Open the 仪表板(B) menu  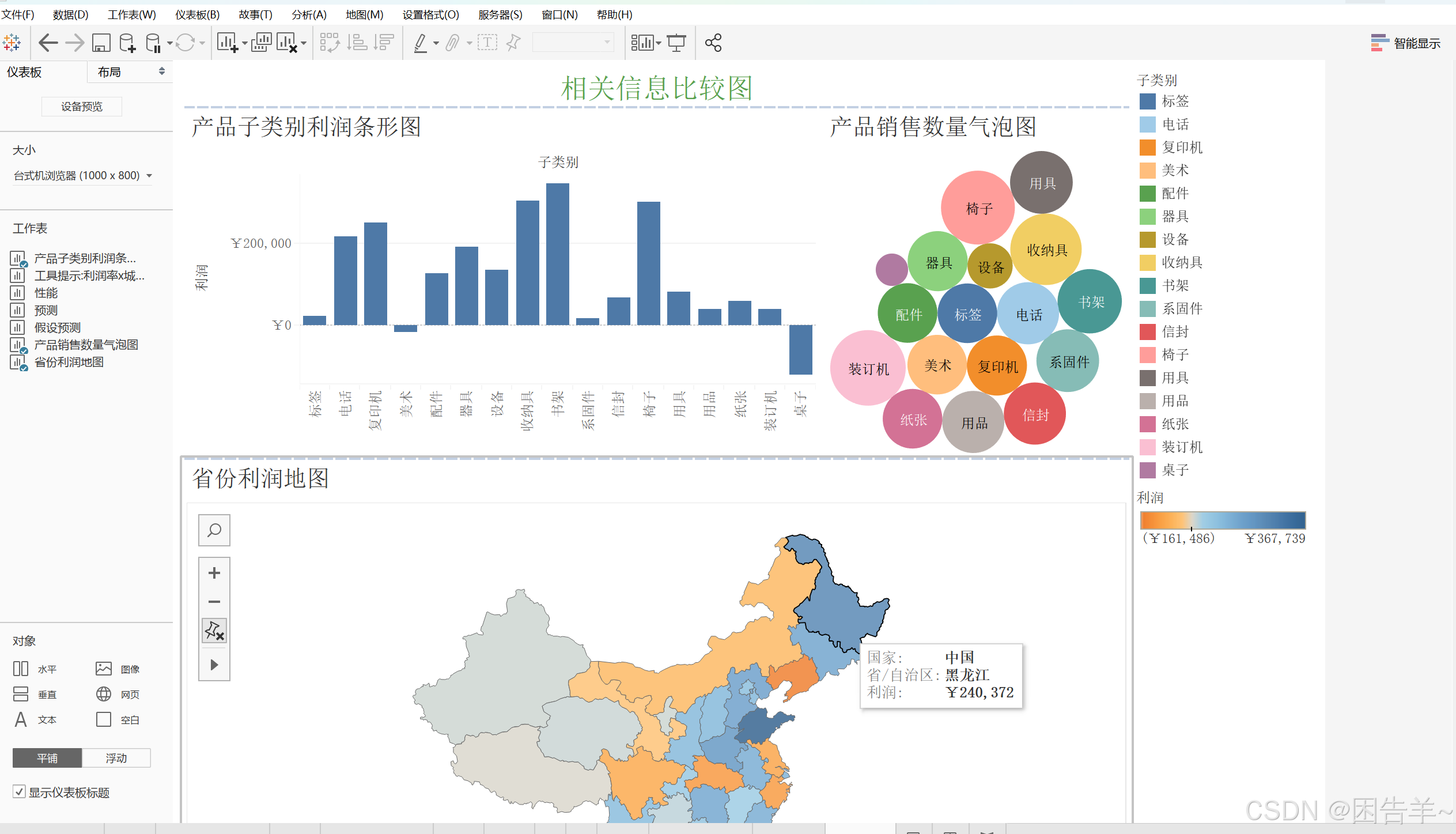point(197,14)
